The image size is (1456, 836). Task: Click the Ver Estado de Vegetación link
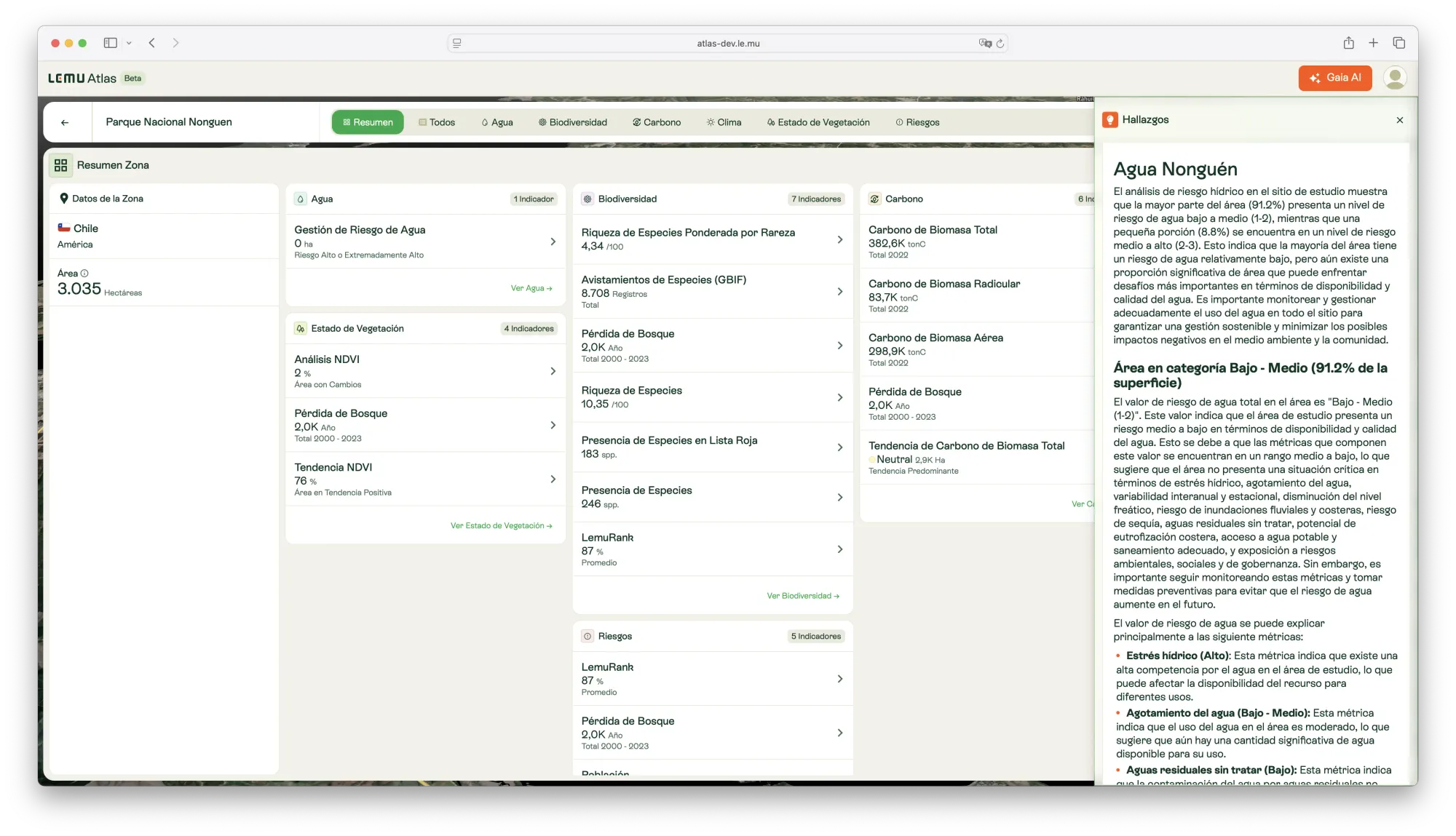point(501,525)
